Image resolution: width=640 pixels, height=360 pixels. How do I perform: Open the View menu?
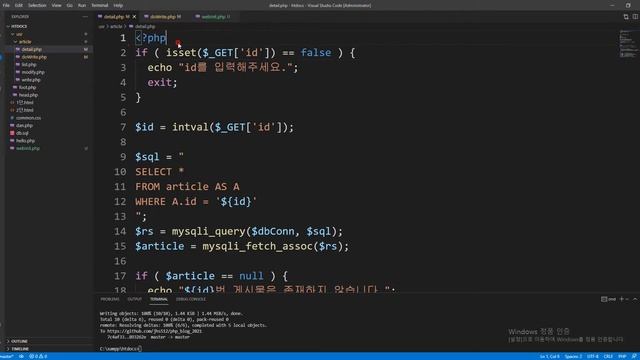pos(56,5)
